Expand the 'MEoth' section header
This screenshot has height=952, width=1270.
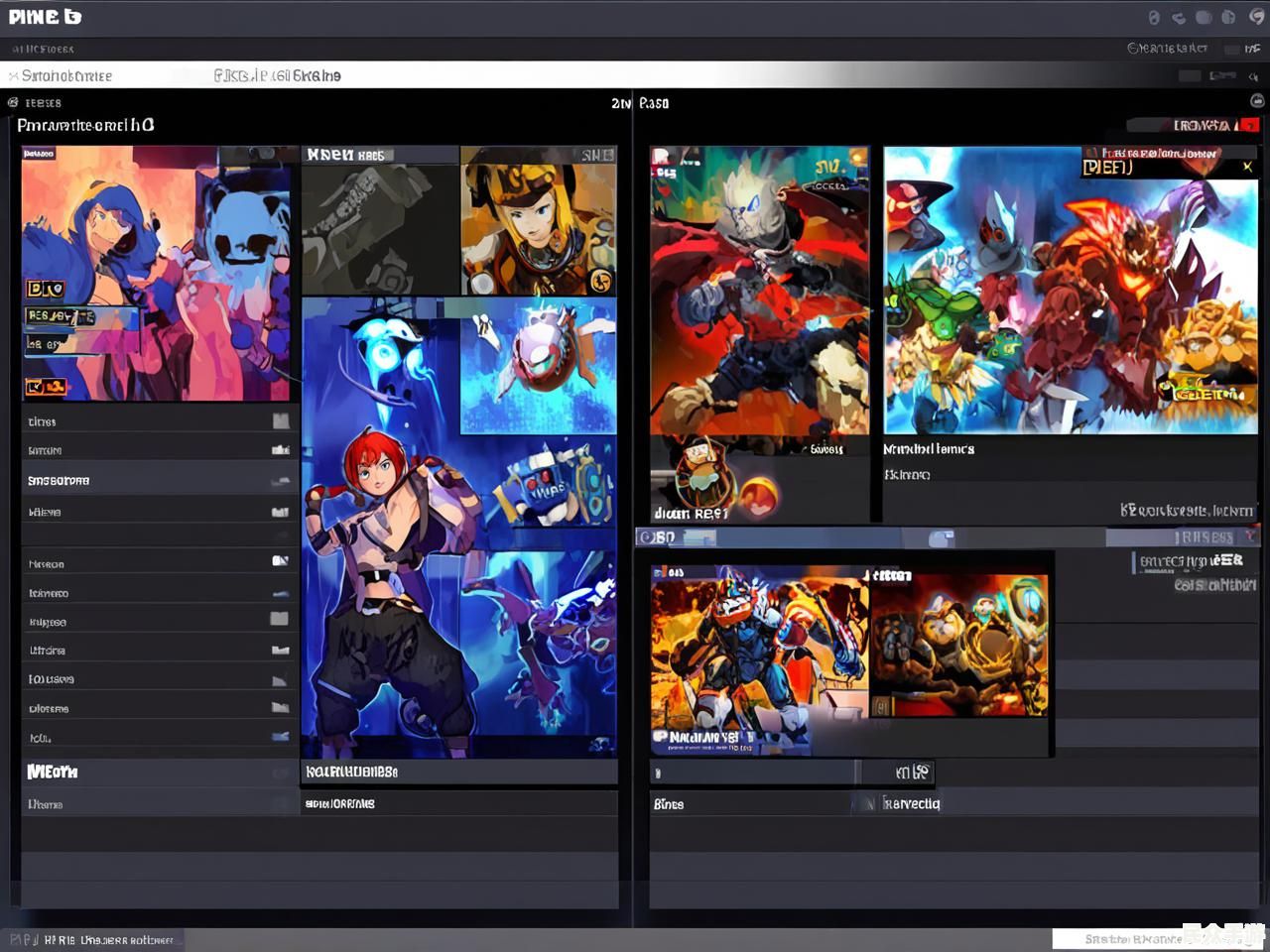coord(159,772)
